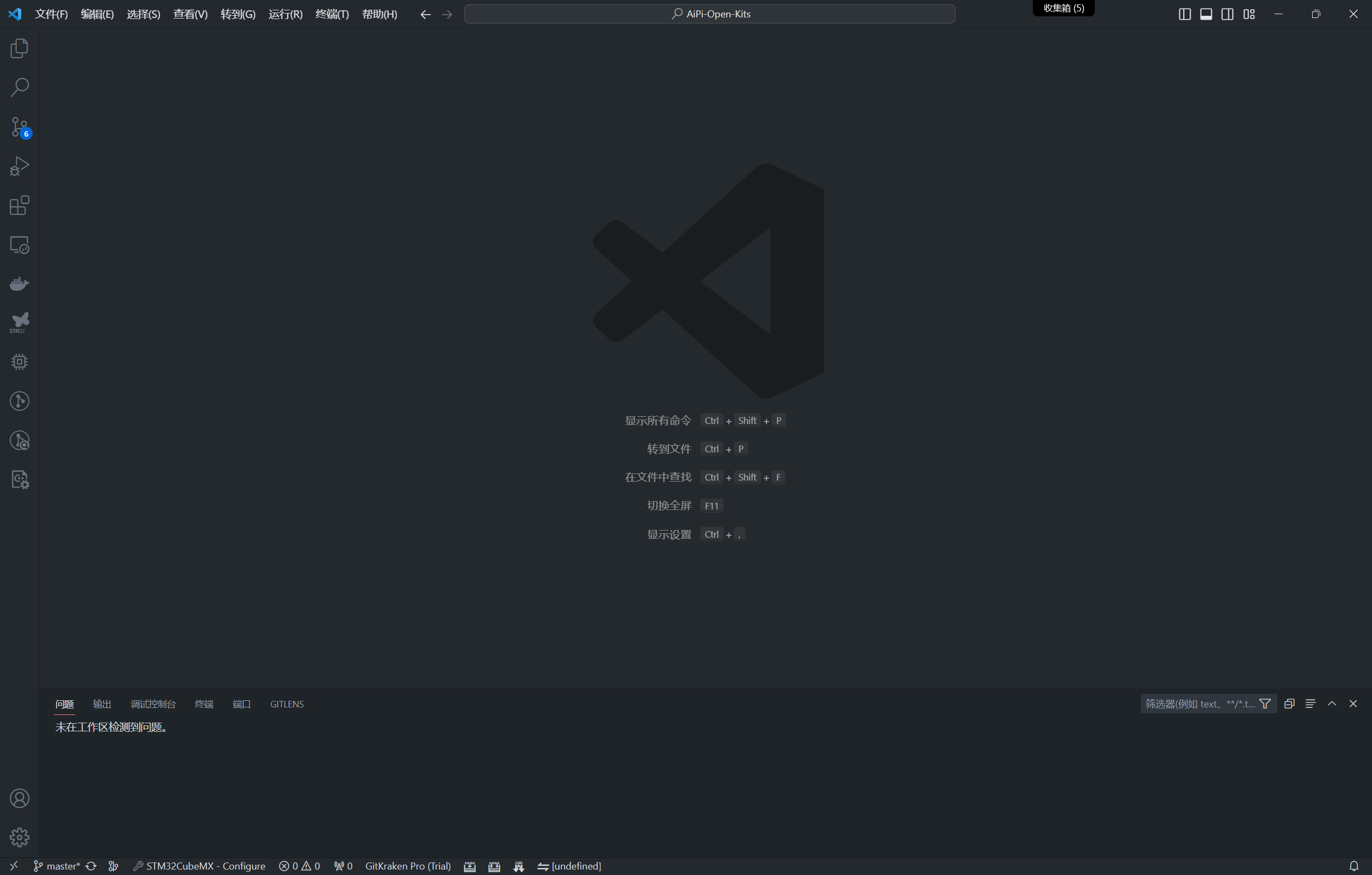
Task: Open the GitLens Inspect view
Action: [20, 441]
